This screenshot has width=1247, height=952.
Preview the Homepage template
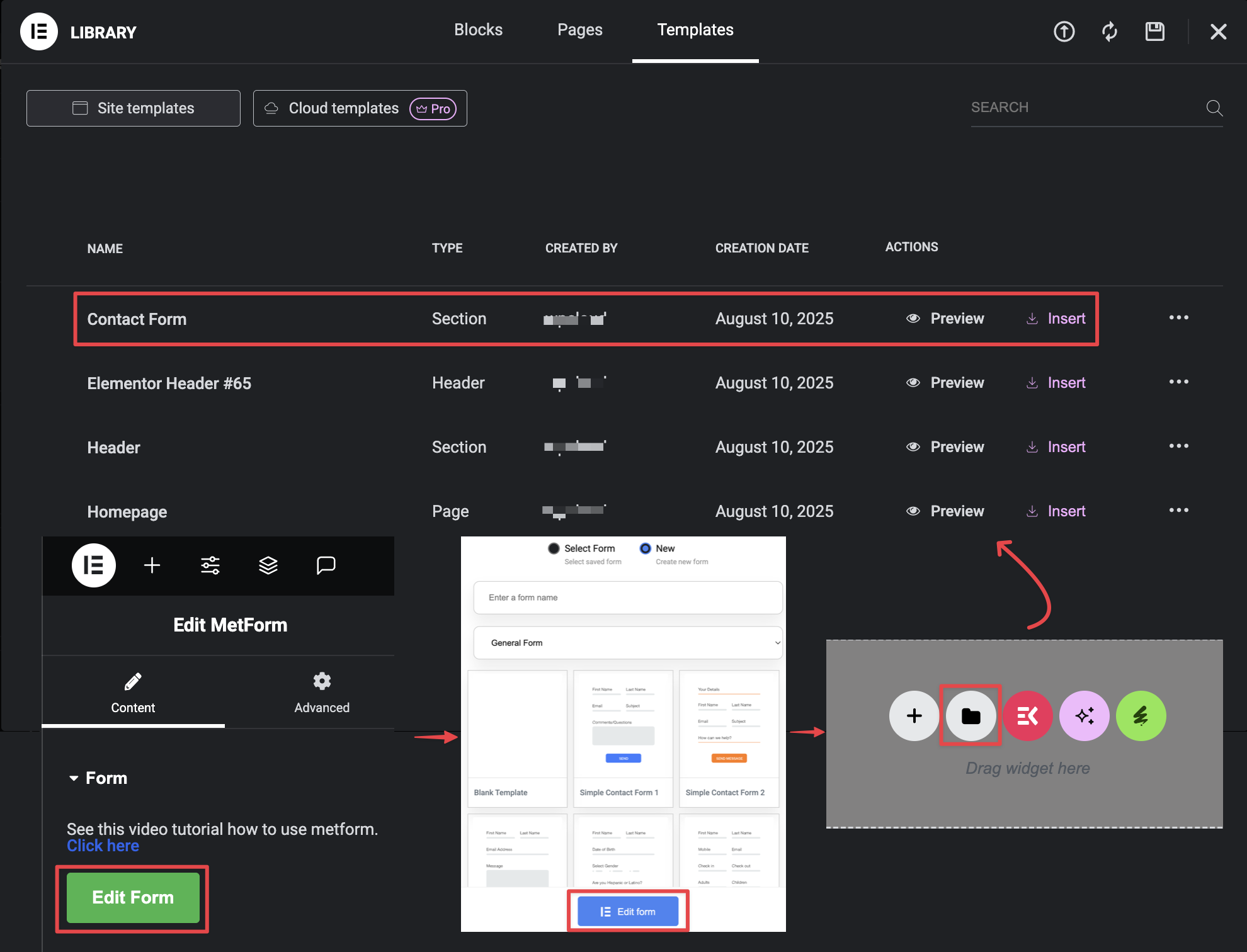click(945, 511)
